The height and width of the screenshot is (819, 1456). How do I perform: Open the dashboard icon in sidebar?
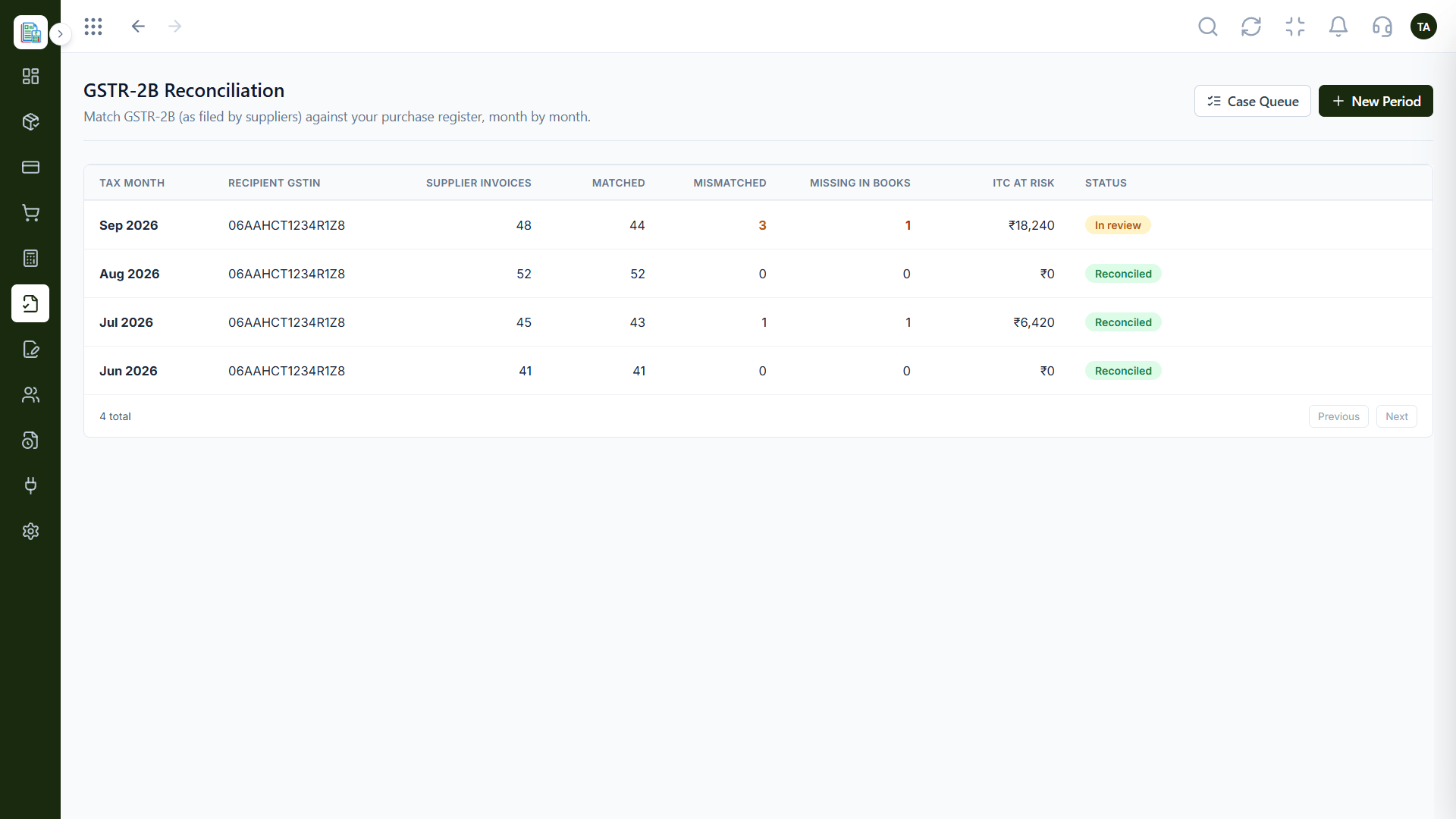[x=30, y=77]
